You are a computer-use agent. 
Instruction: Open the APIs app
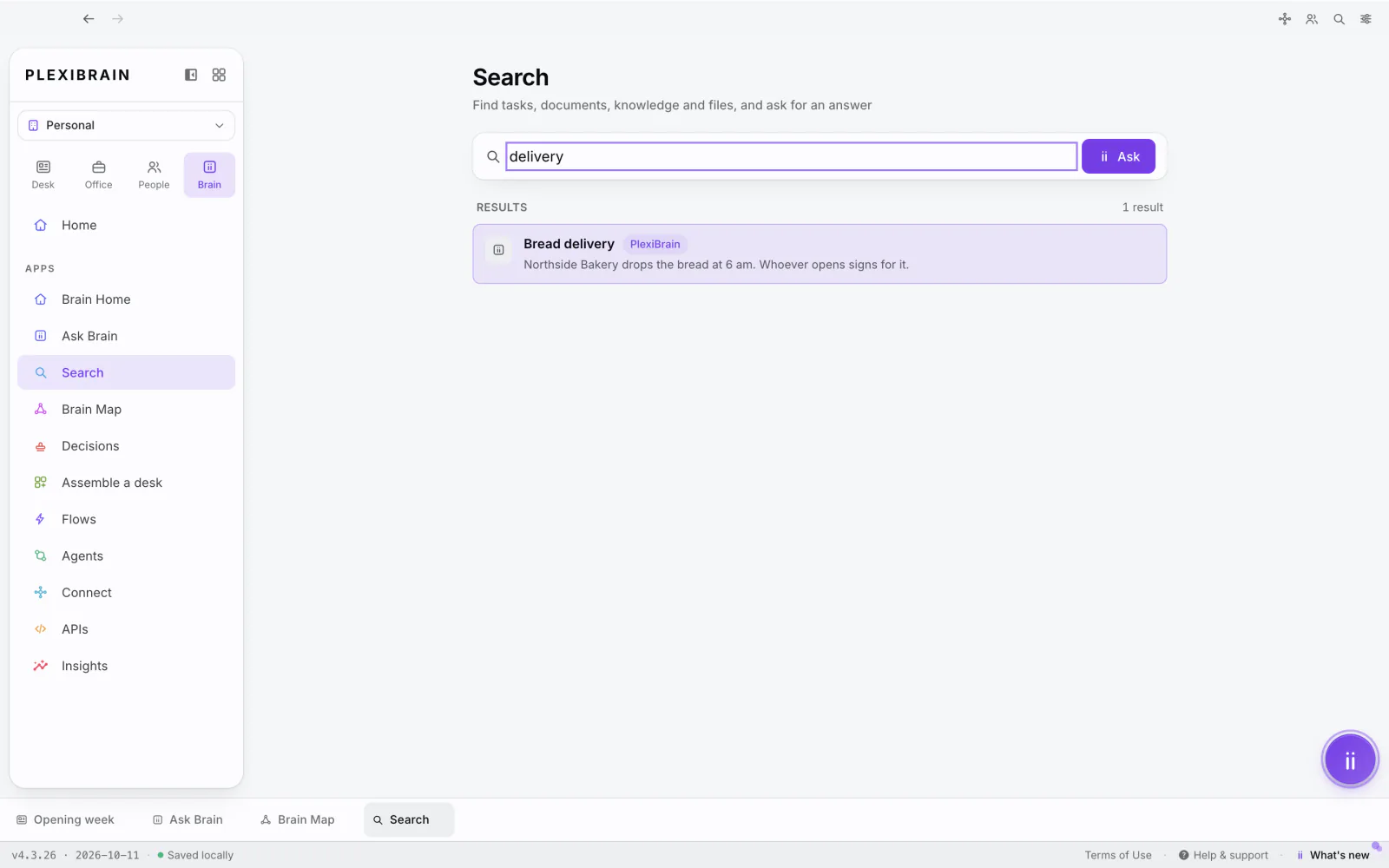(126, 629)
